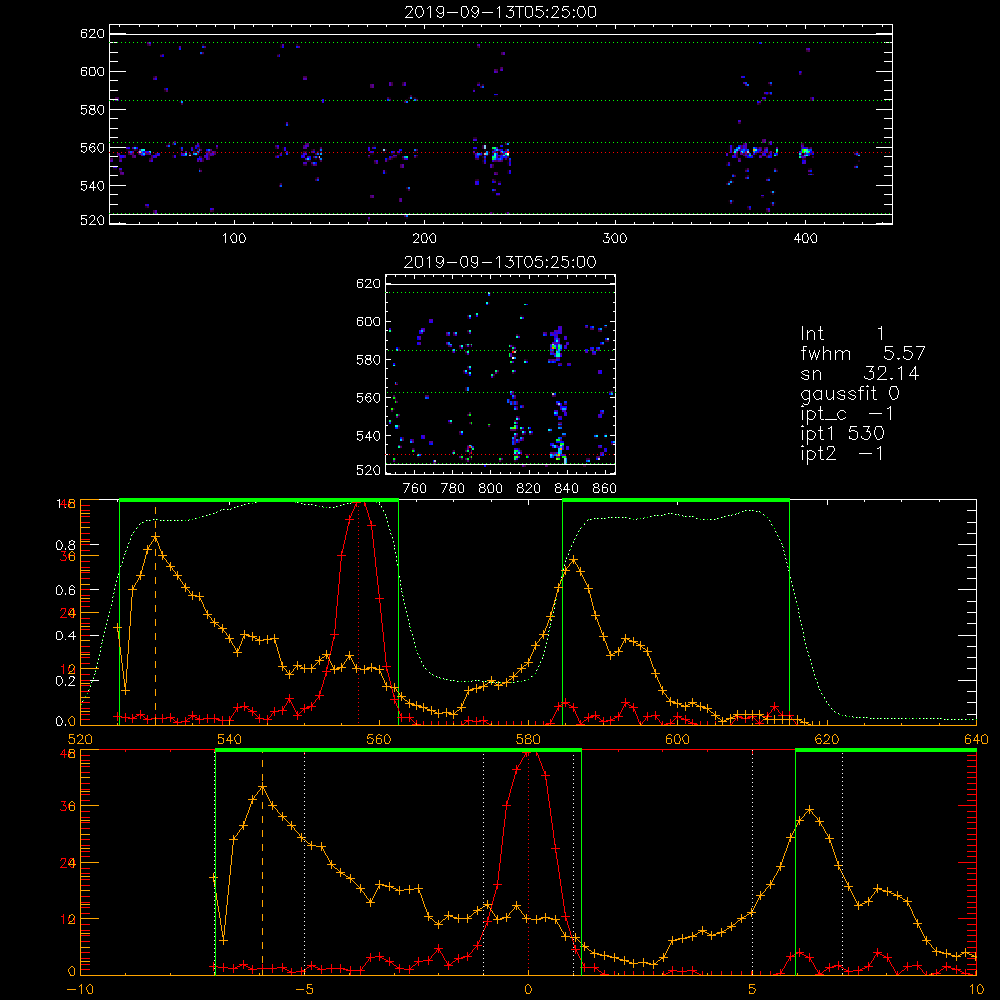The image size is (1000, 1000).
Task: Click the left thick green bar atop the bottom plot
Action: [x=399, y=750]
